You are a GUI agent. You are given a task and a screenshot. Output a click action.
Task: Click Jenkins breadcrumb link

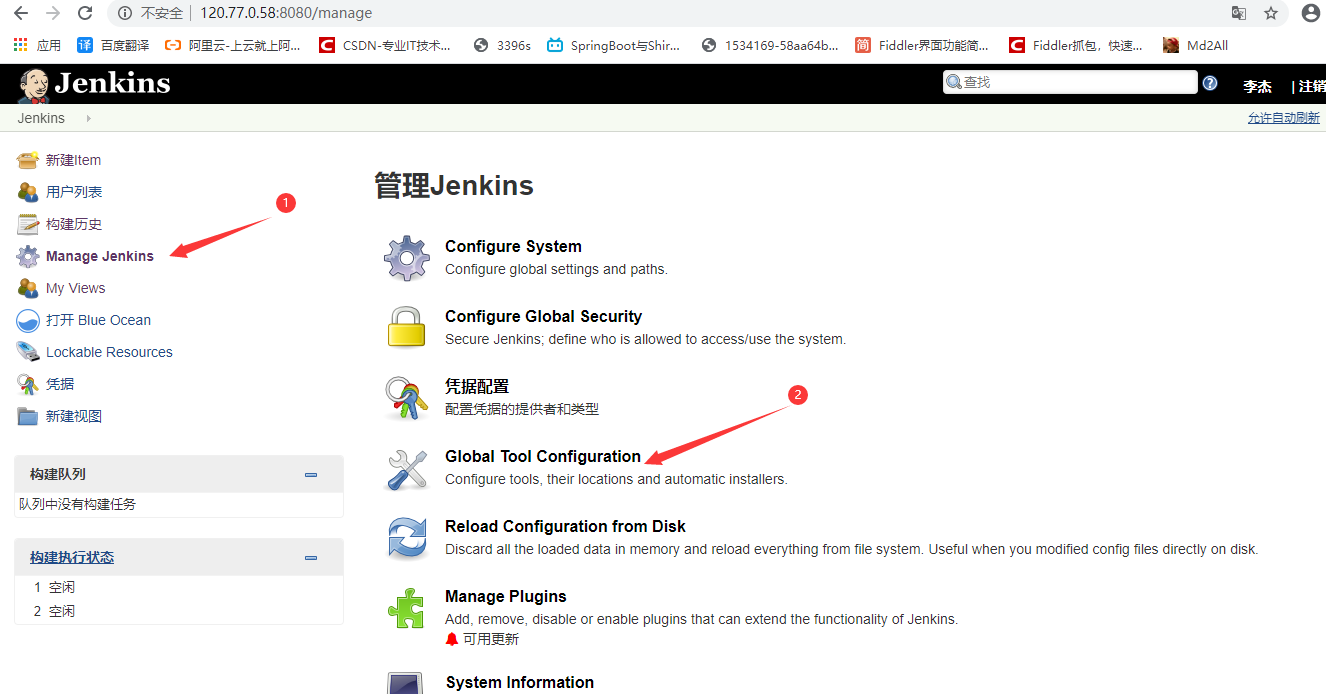point(41,118)
